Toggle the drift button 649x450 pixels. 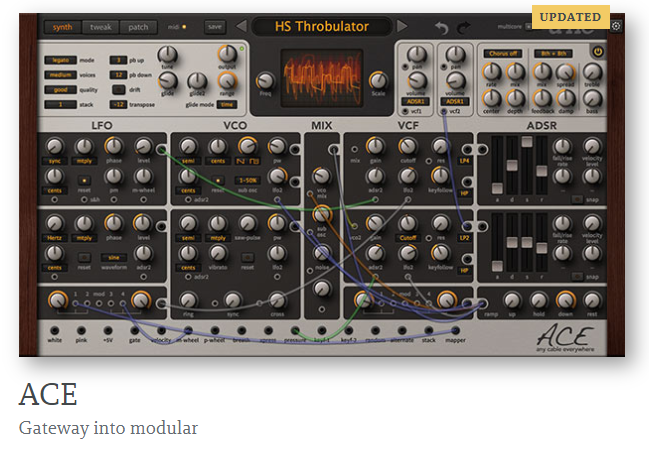point(119,89)
